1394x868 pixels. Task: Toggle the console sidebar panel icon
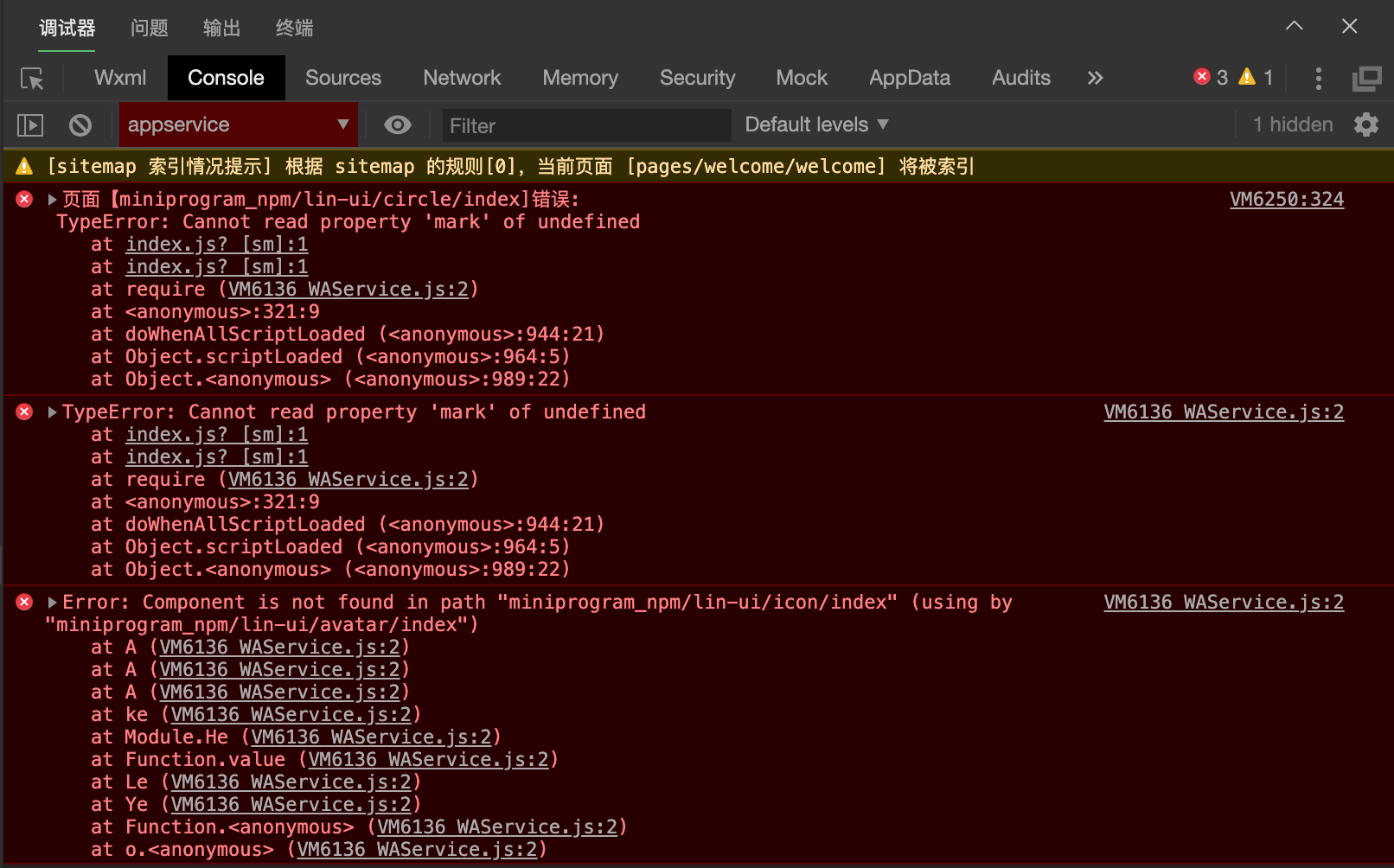tap(30, 125)
